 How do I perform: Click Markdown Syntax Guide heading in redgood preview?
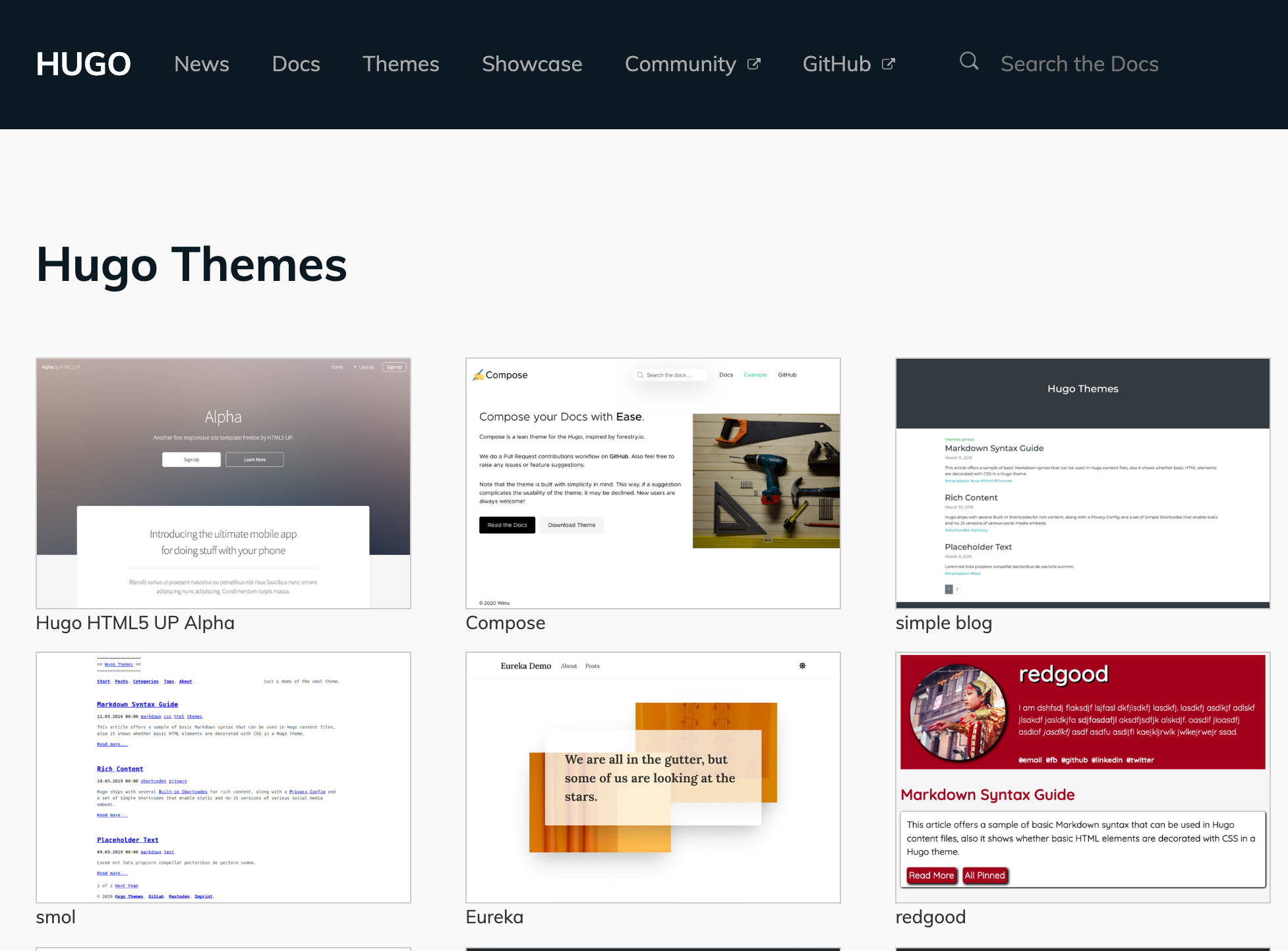pos(987,795)
